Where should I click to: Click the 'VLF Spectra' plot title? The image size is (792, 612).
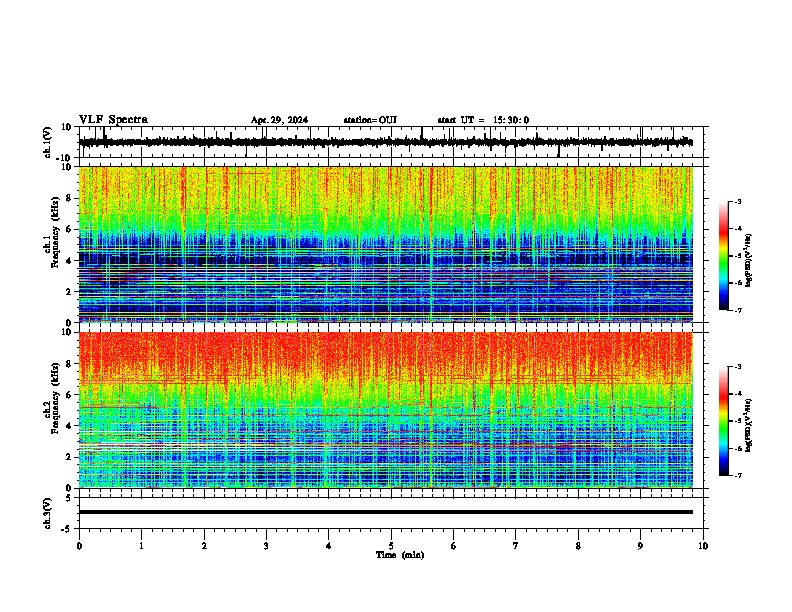[x=113, y=119]
